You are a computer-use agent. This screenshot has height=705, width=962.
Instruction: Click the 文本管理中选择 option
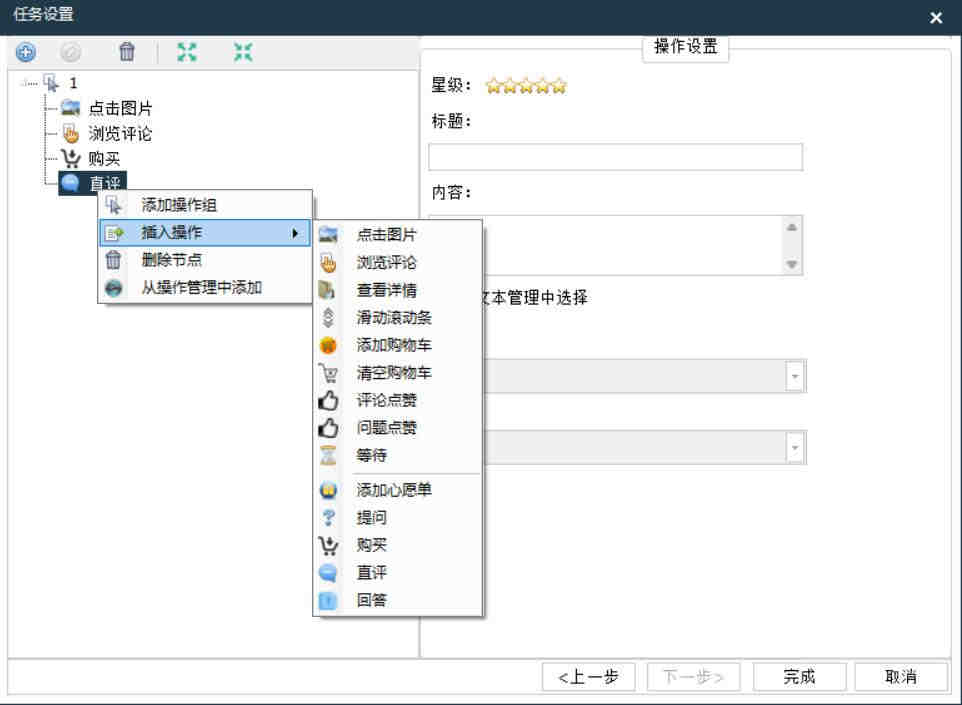tap(535, 298)
